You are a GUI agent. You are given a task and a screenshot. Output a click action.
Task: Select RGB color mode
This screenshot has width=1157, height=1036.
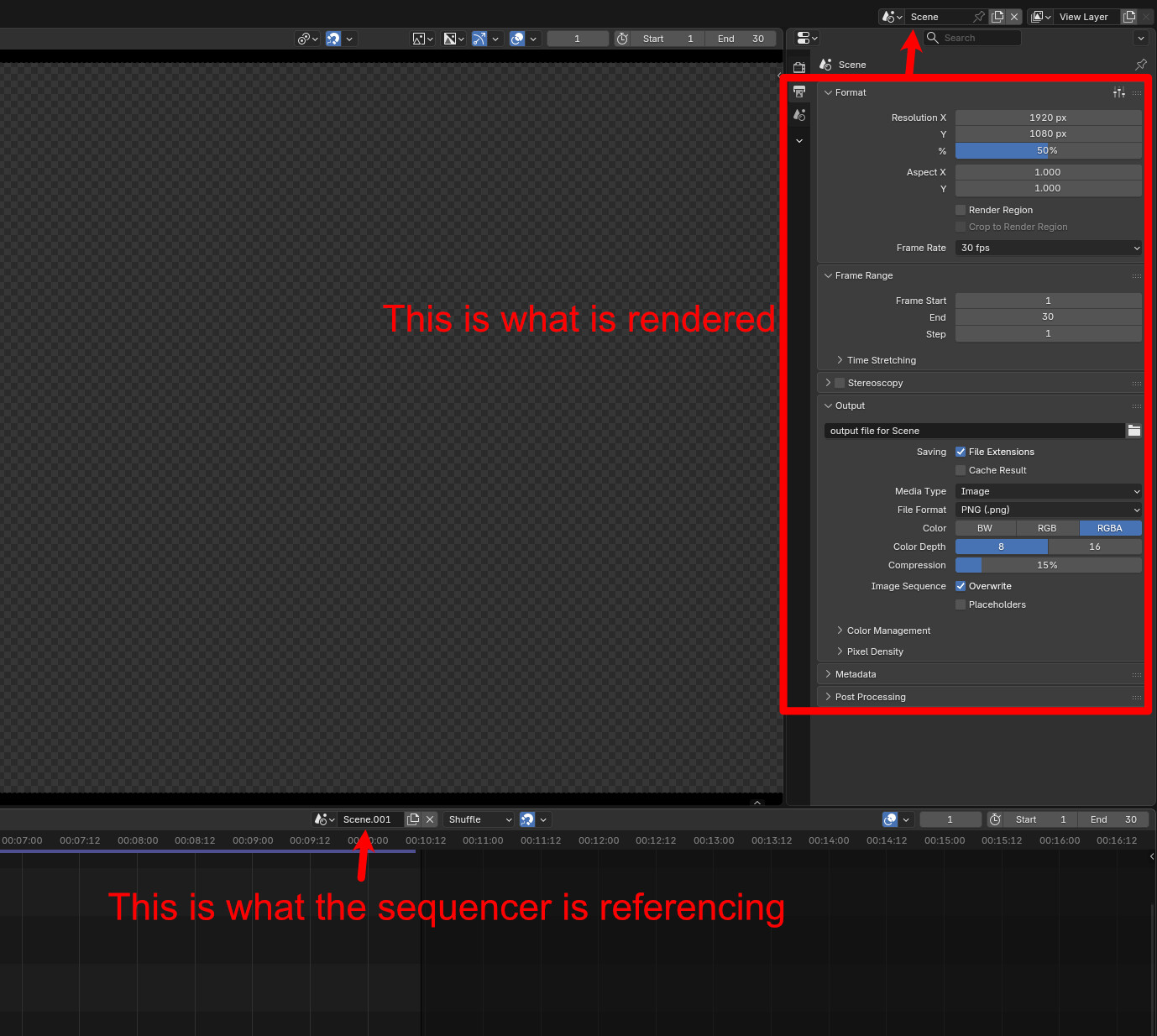click(x=1048, y=528)
